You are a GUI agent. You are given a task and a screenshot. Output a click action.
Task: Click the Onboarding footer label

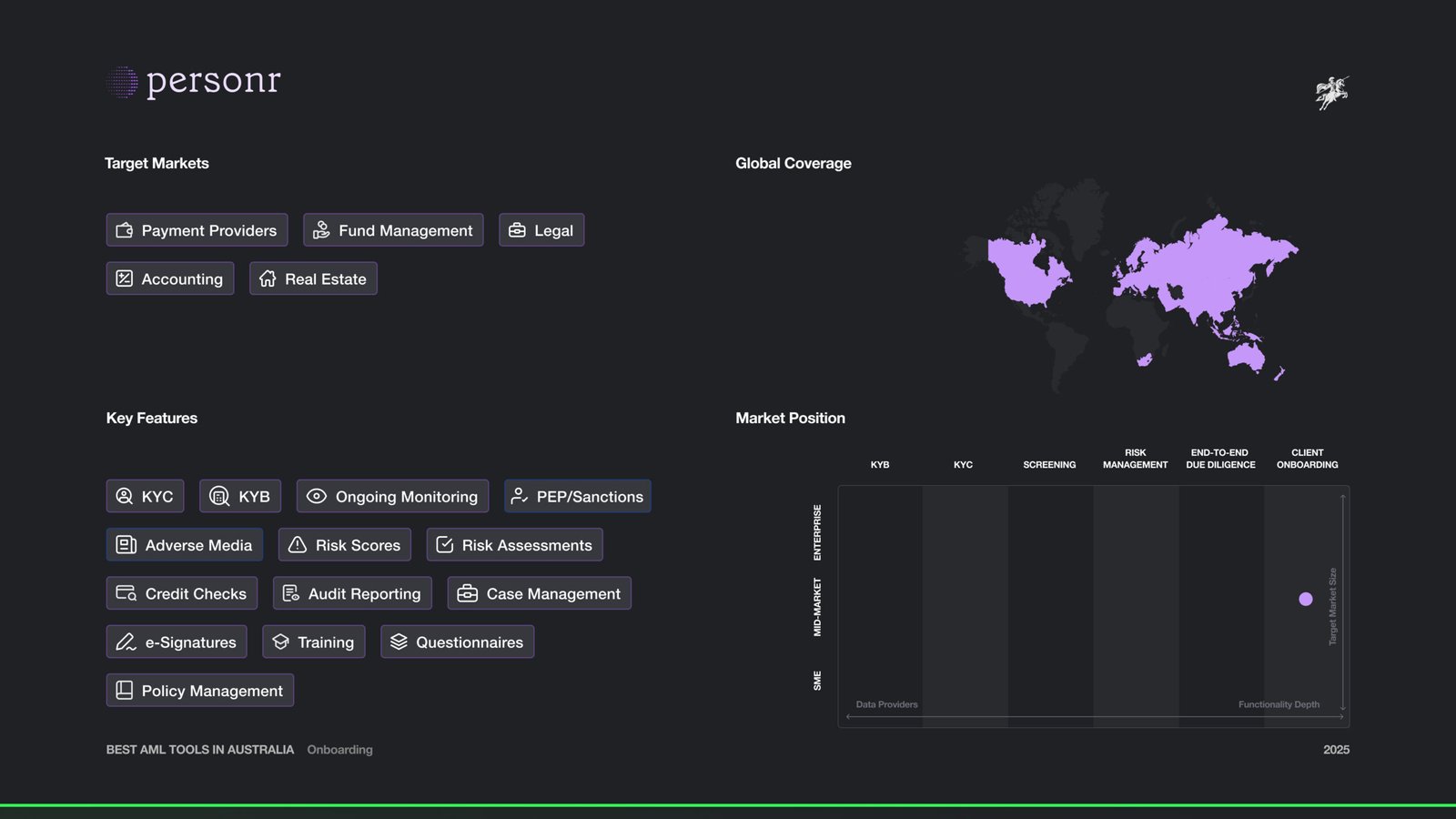pyautogui.click(x=340, y=750)
